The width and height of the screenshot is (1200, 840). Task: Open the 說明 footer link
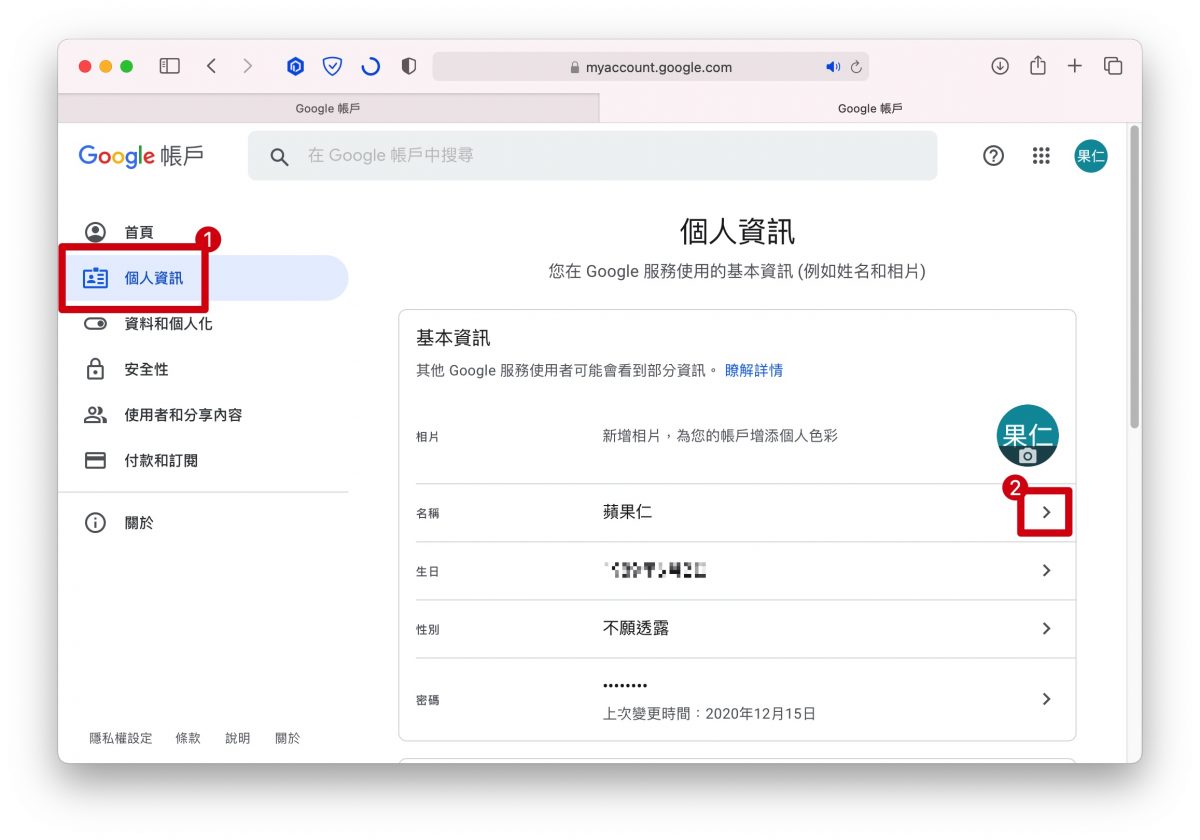pyautogui.click(x=238, y=738)
